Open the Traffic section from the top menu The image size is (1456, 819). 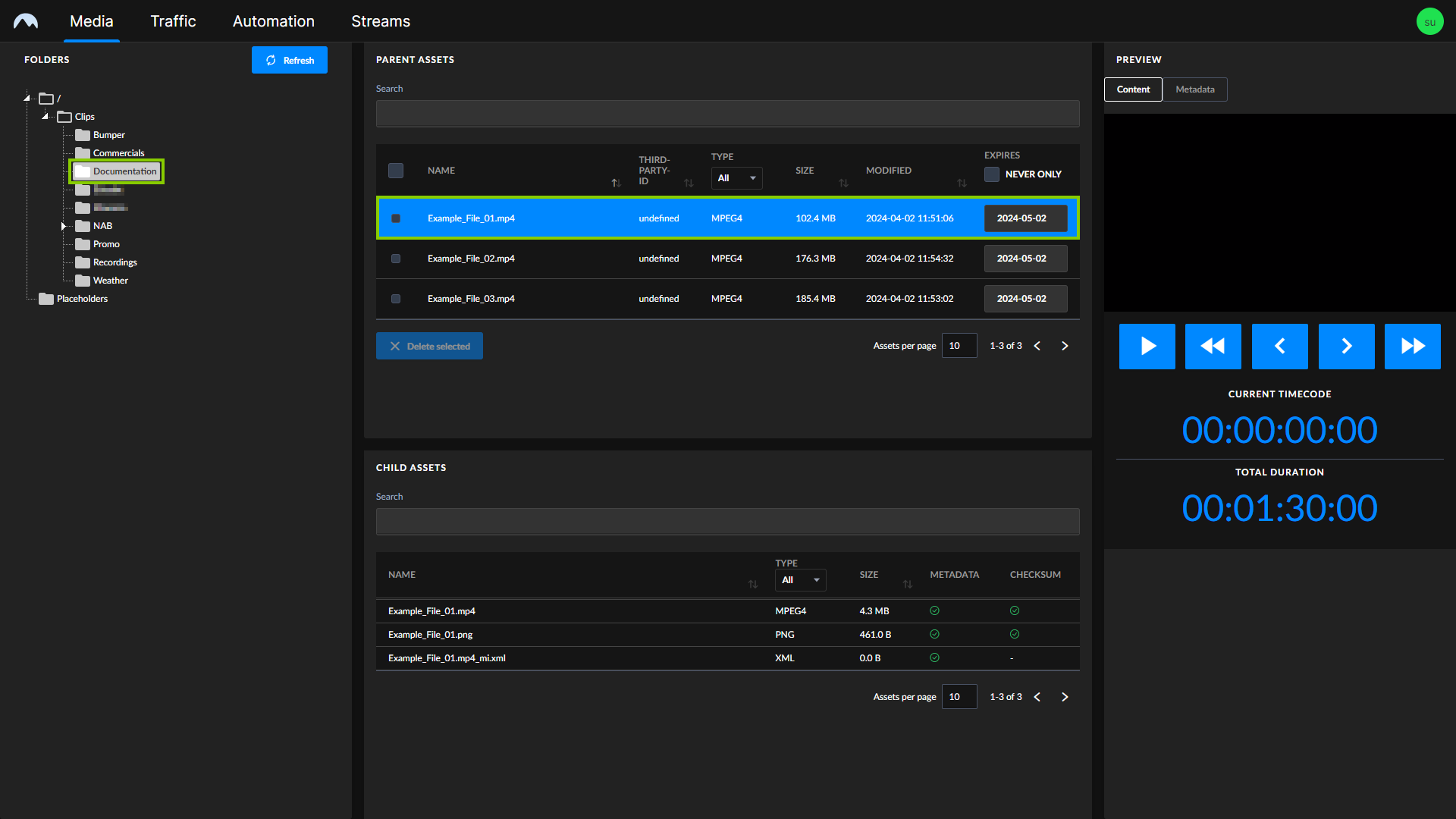coord(173,20)
